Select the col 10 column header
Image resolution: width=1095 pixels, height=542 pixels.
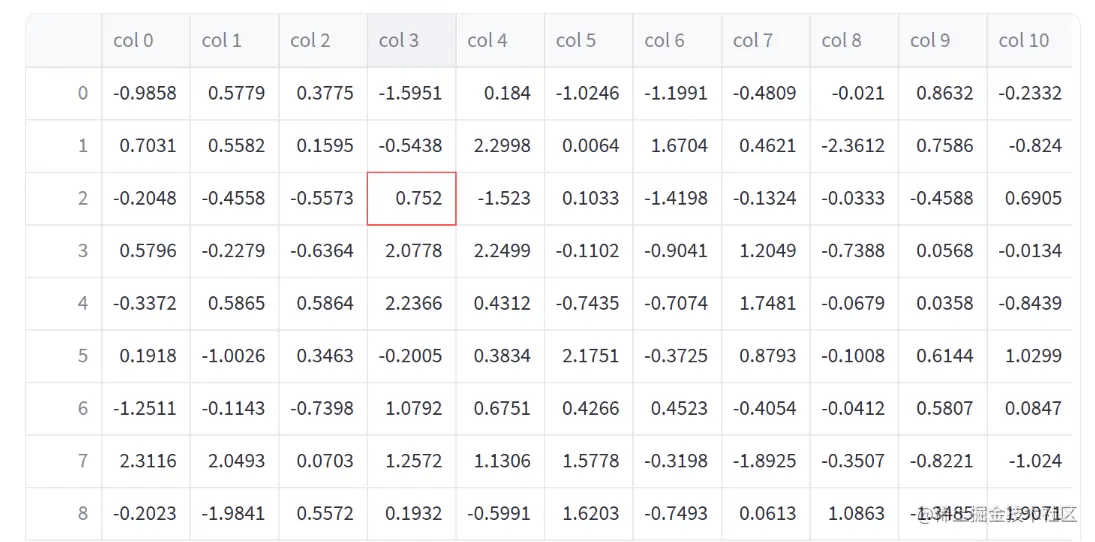tap(1030, 41)
